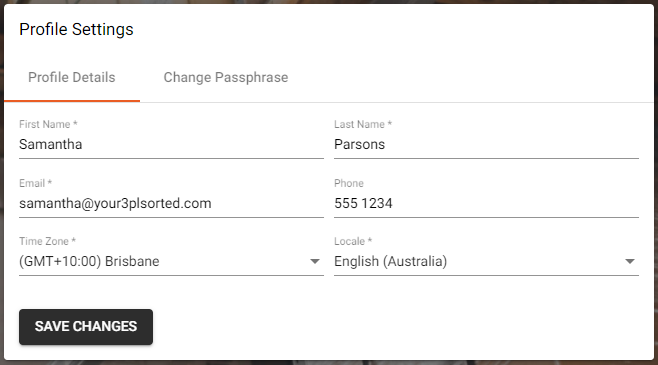Click the Phone field showing 555 1234
Screen dimensions: 658x365
click(486, 203)
